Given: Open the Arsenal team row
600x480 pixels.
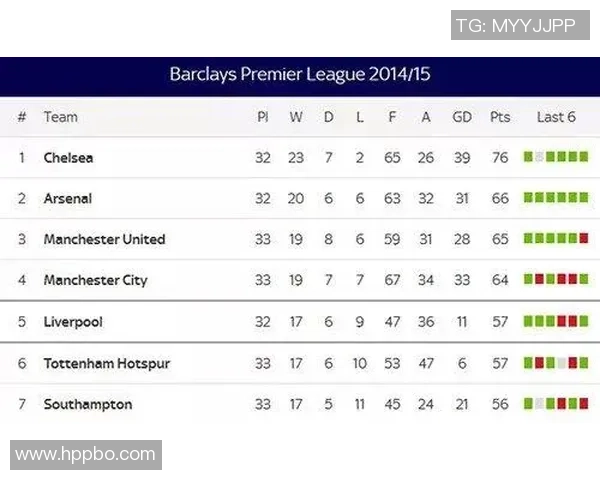Looking at the screenshot, I should [68, 199].
